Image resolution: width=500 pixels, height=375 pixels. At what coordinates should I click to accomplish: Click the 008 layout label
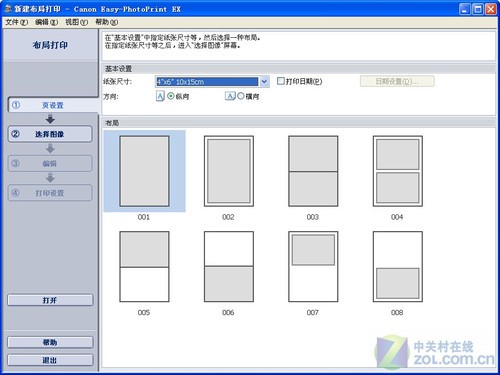click(397, 312)
